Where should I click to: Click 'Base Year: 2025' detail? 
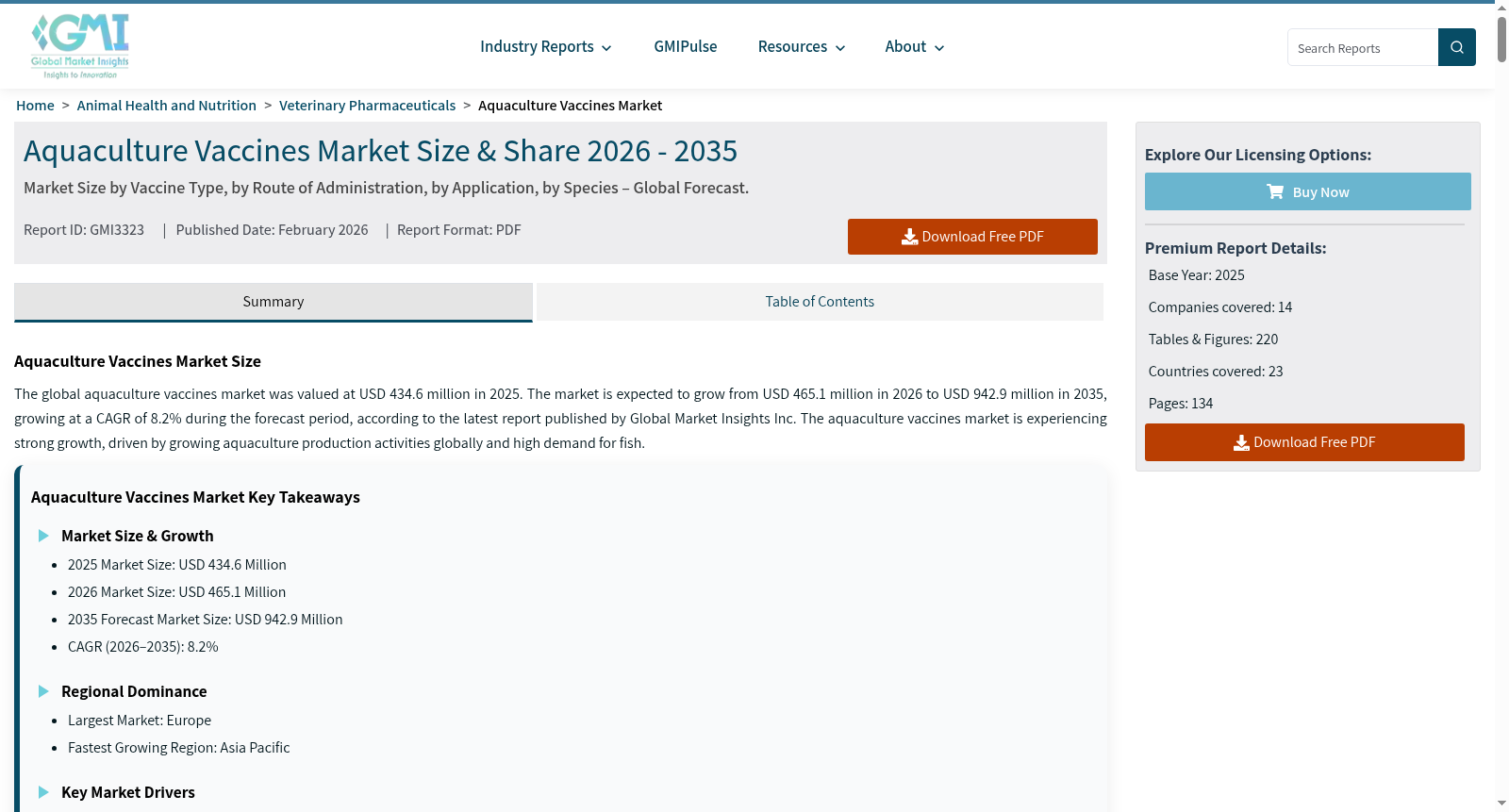click(x=1196, y=275)
